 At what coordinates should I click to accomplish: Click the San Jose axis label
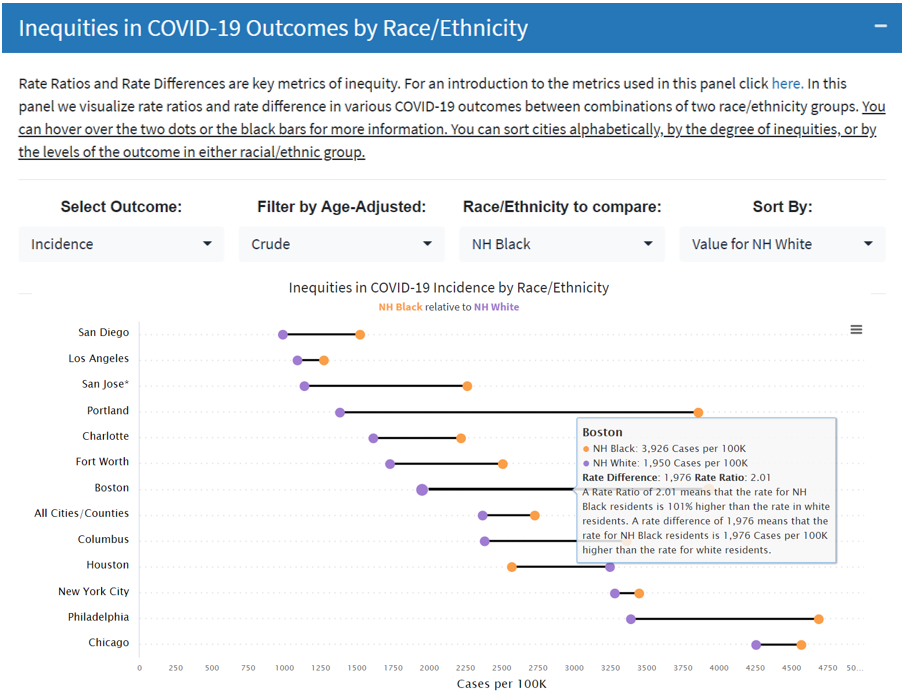click(105, 384)
